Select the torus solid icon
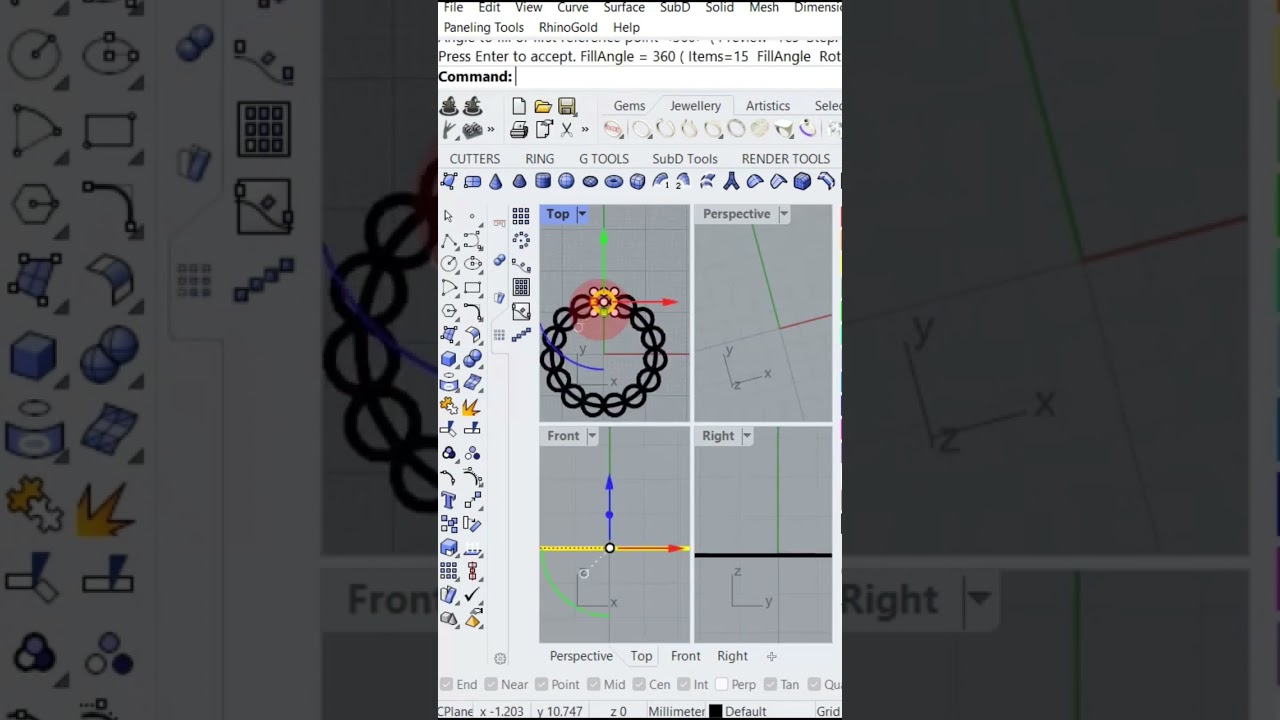Image resolution: width=1280 pixels, height=720 pixels. [x=614, y=181]
